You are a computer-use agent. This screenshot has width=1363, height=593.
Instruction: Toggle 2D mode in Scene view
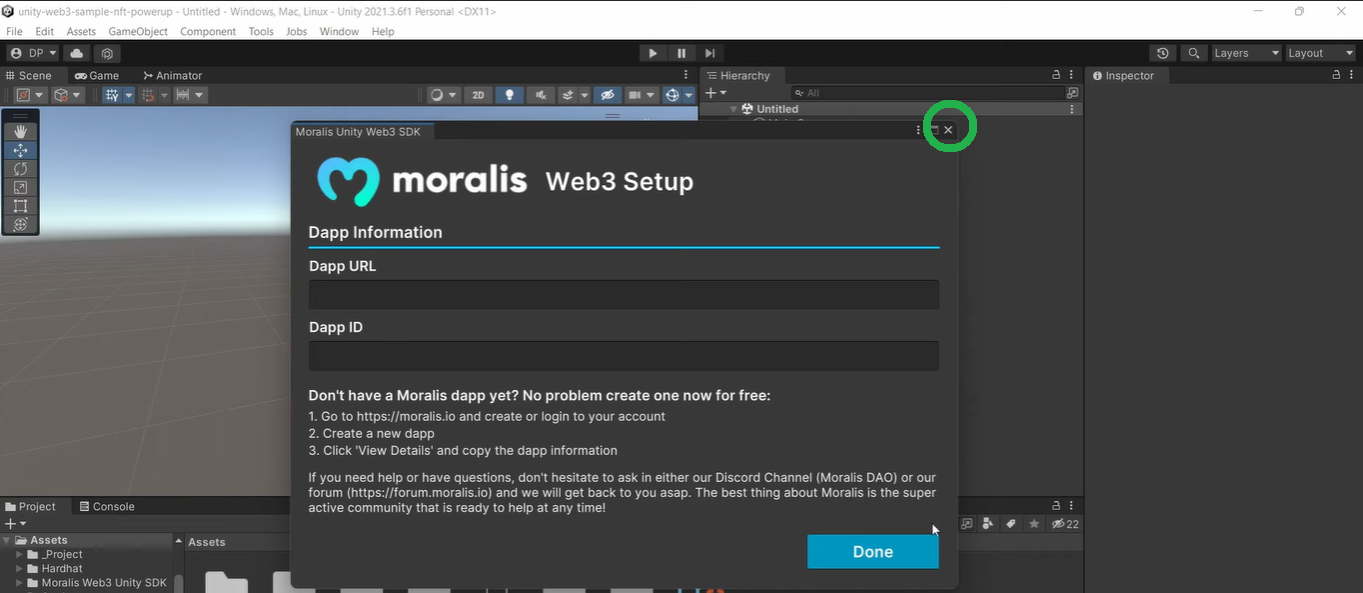(478, 95)
